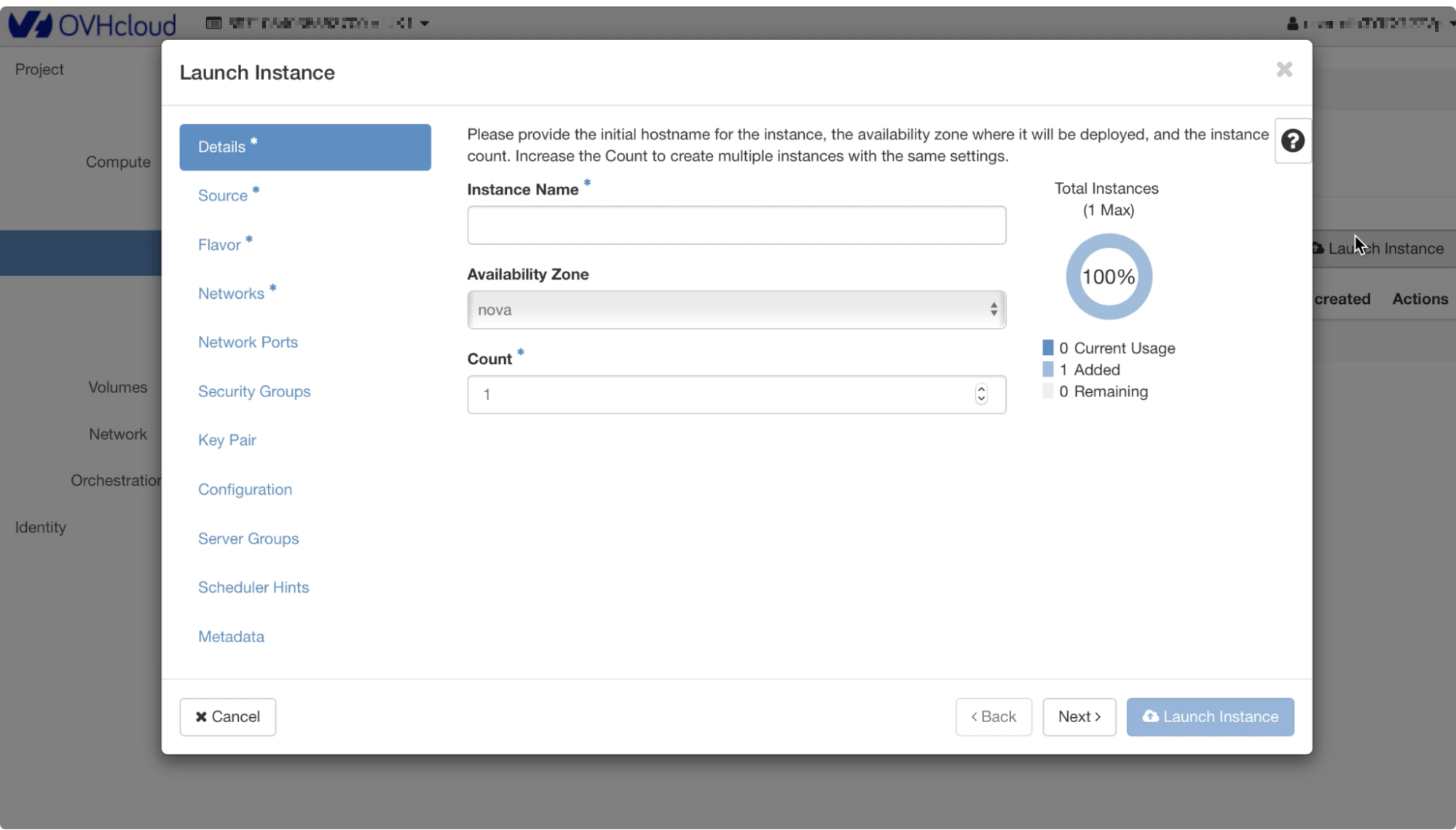Screen dimensions: 1456x830
Task: Select the Key Pair step
Action: point(227,440)
